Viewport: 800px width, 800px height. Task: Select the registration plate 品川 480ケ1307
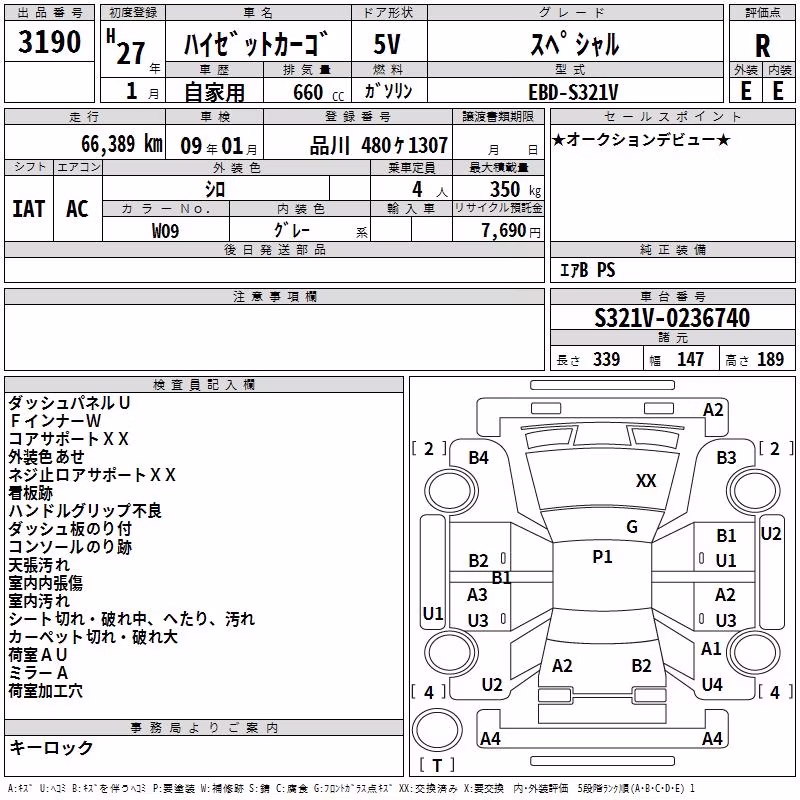(x=379, y=146)
